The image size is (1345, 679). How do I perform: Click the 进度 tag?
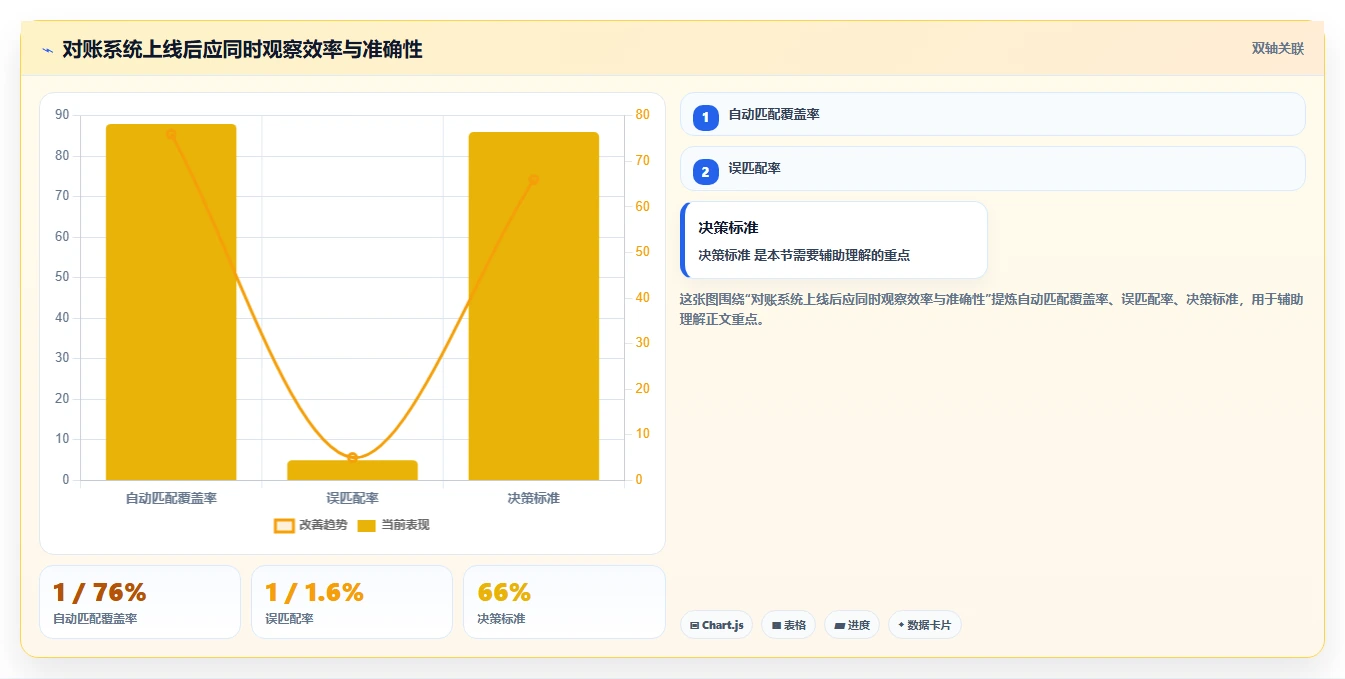click(852, 625)
